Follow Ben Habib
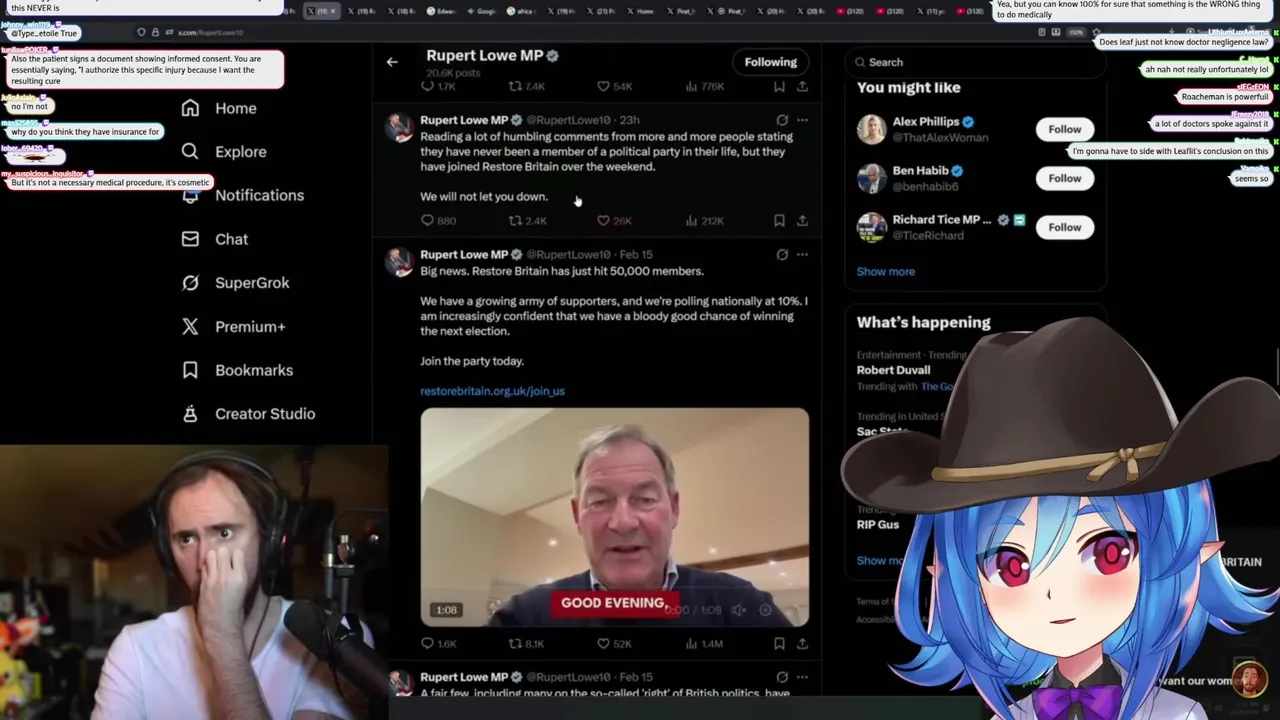Viewport: 1280px width, 720px height. pyautogui.click(x=1064, y=178)
